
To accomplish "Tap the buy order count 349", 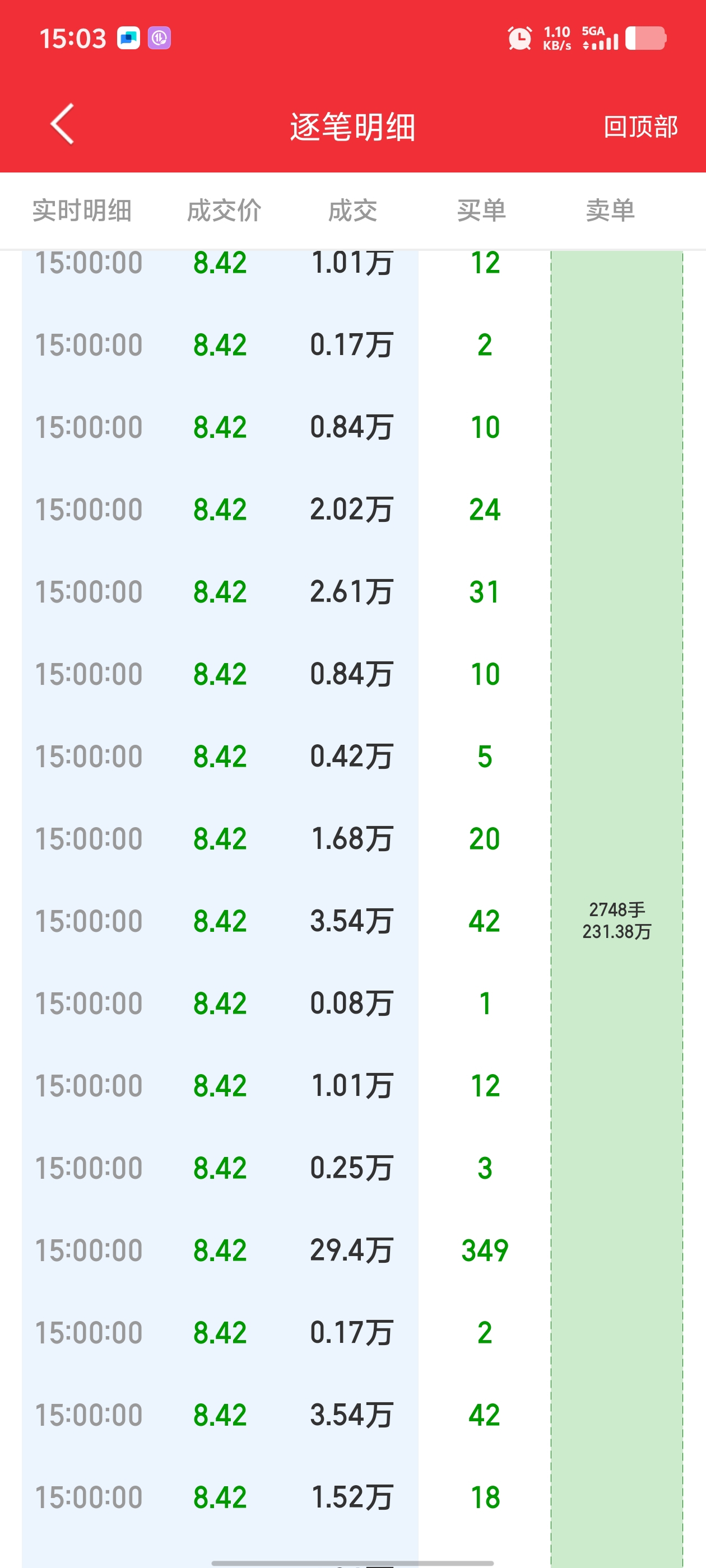I will point(485,1250).
